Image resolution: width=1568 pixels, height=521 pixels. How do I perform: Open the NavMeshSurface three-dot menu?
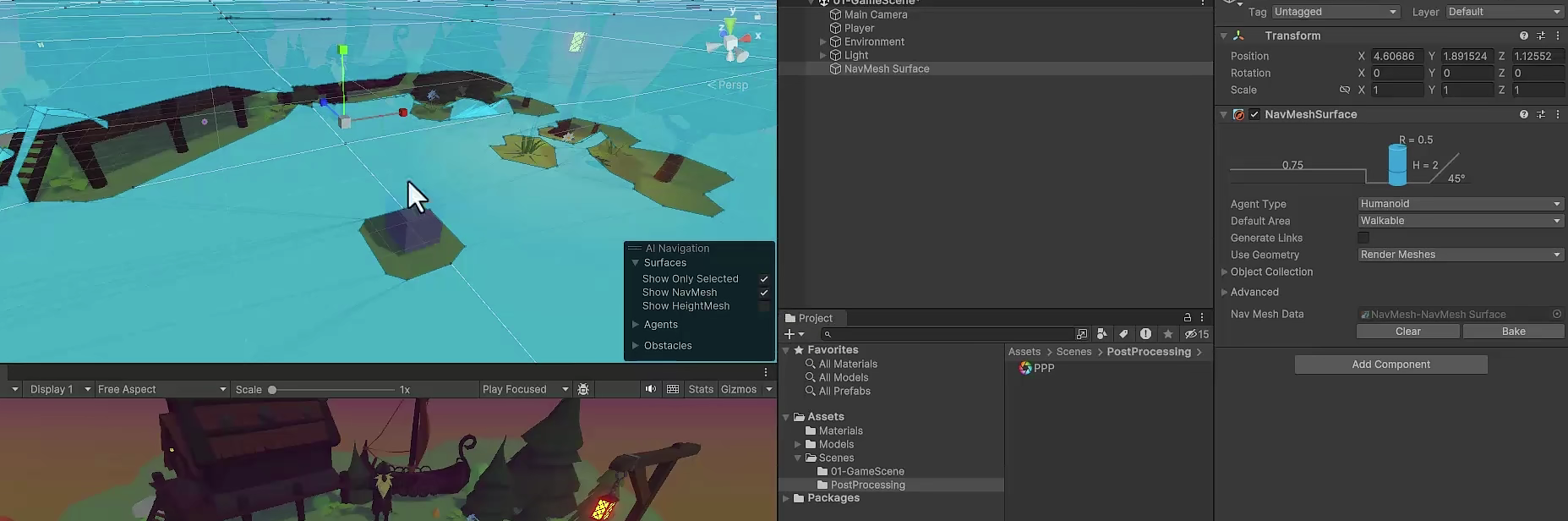(x=1558, y=114)
